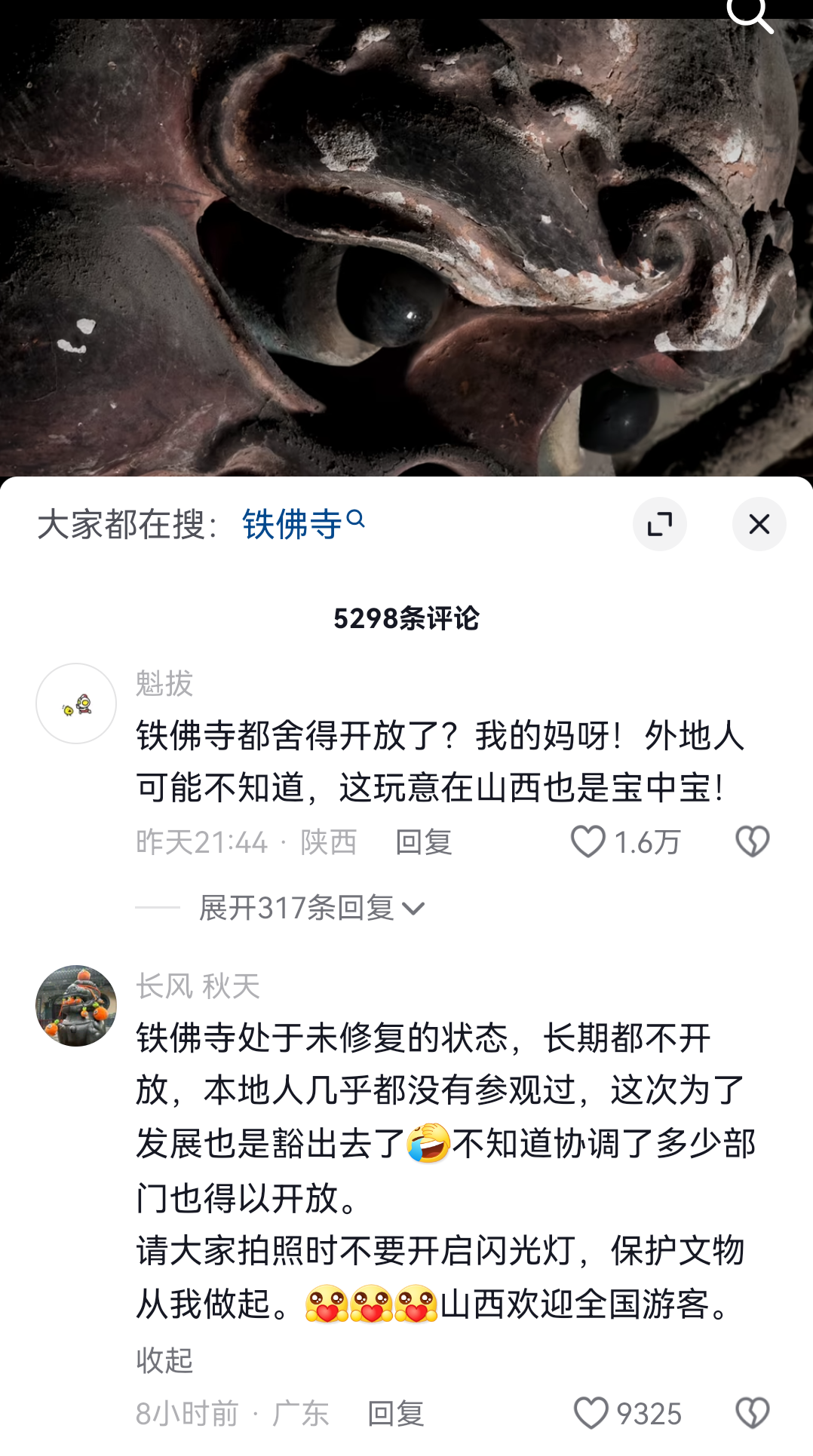Open 长风 秋天's profile avatar
The width and height of the screenshot is (813, 1456).
76,1006
